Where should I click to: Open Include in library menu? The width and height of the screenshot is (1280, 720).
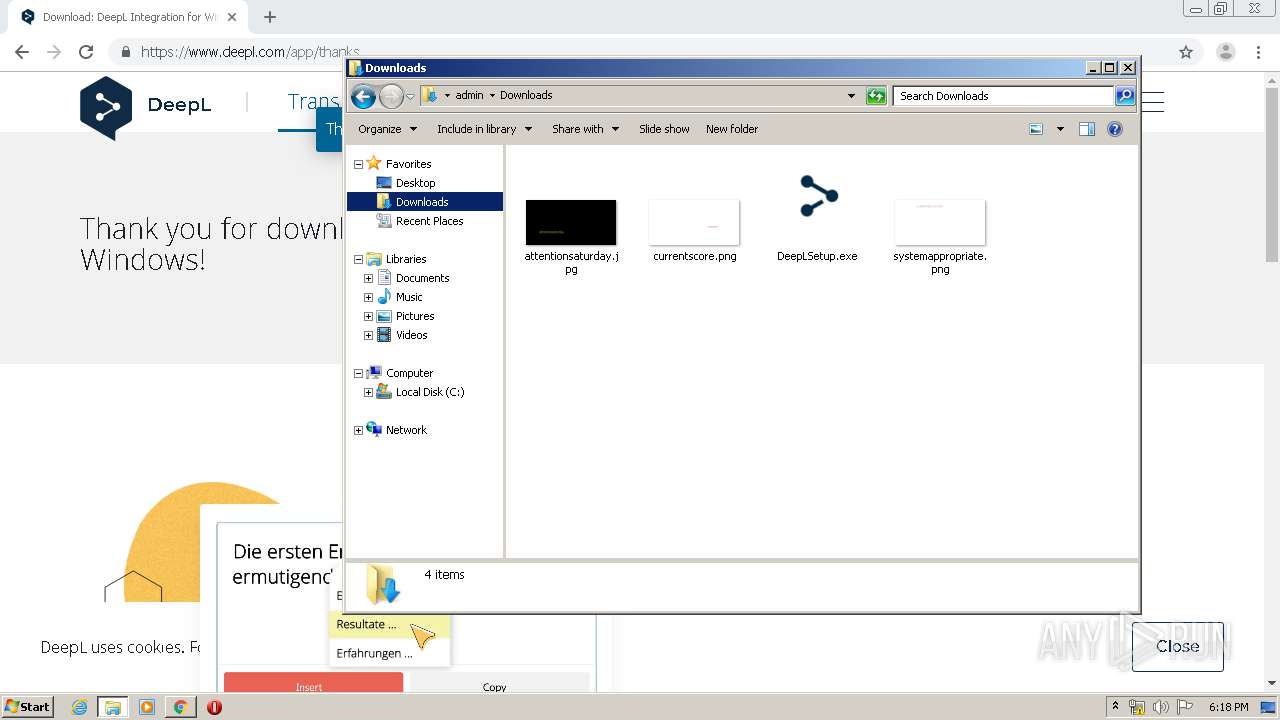[484, 129]
